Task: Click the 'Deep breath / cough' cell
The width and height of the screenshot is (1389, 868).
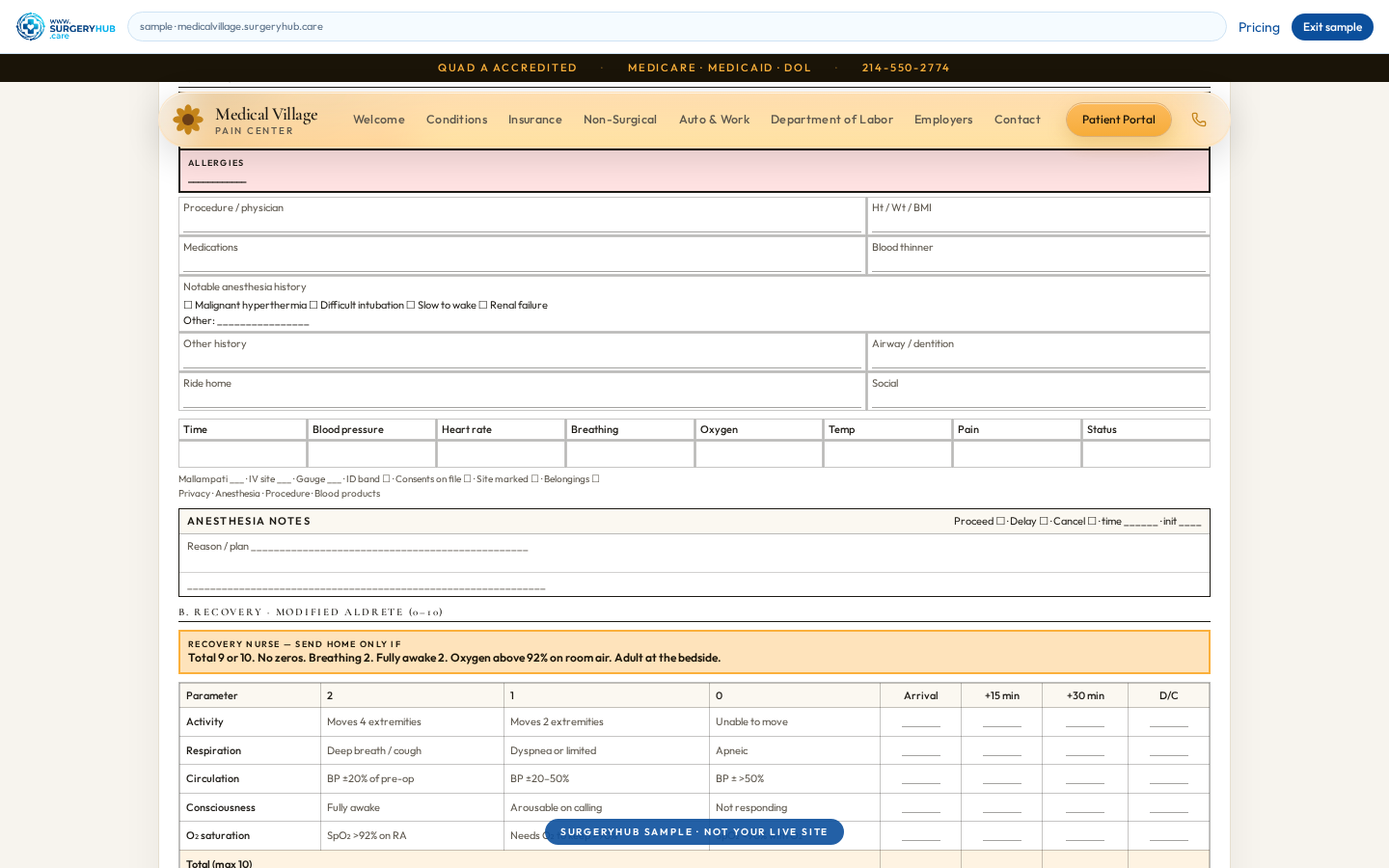Action: click(413, 751)
